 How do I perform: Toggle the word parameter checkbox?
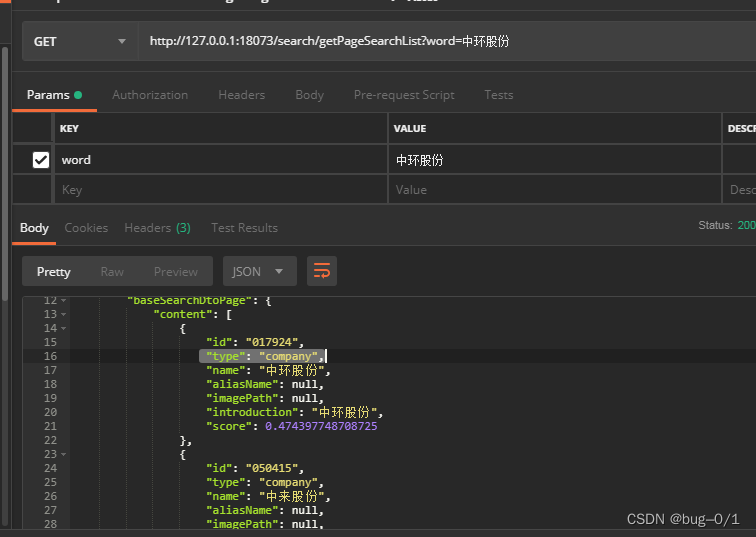(x=41, y=160)
